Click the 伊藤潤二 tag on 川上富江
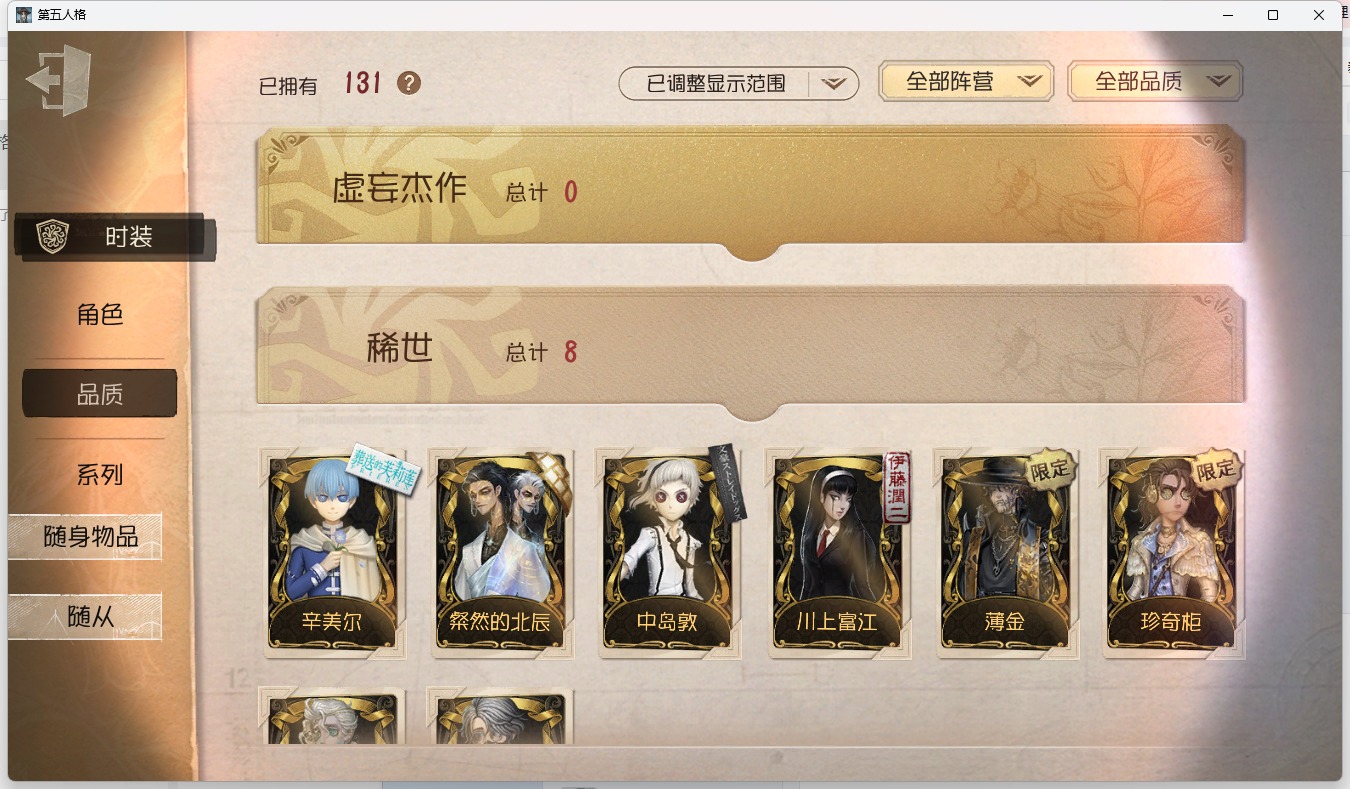The image size is (1350, 789). [x=896, y=487]
